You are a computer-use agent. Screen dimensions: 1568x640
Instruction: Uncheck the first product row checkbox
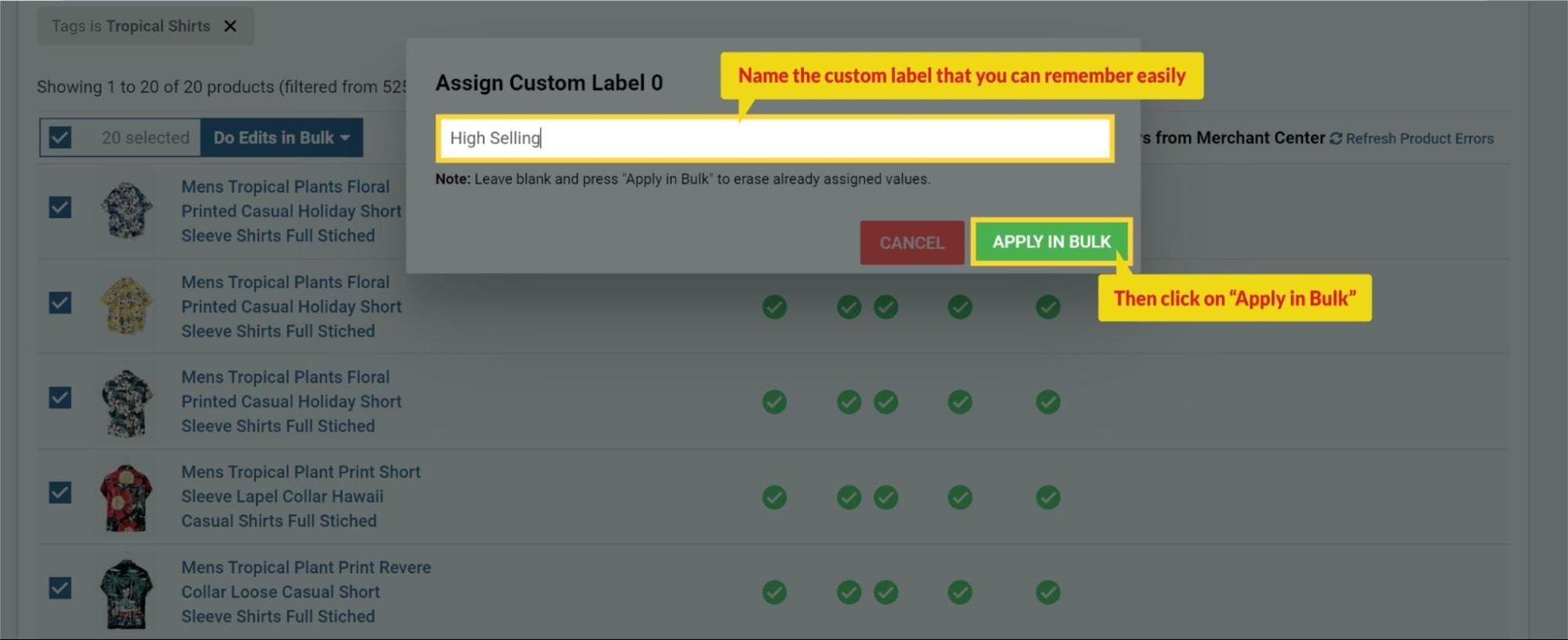[60, 208]
